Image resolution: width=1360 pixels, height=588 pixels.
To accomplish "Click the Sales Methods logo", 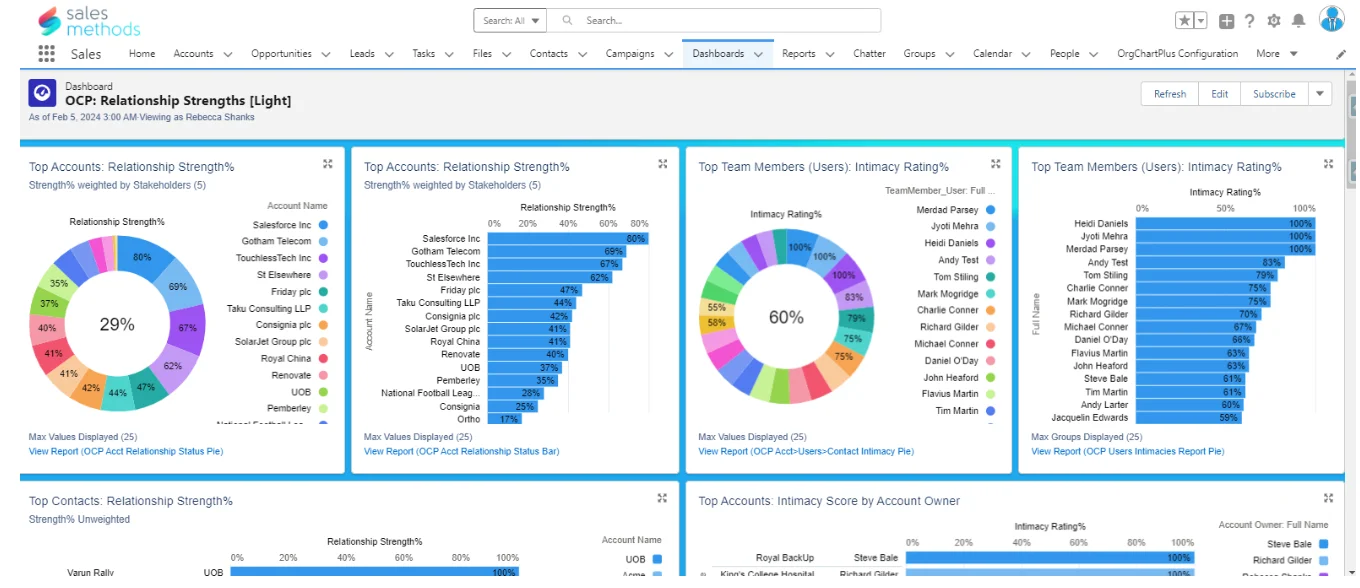I will [x=88, y=21].
